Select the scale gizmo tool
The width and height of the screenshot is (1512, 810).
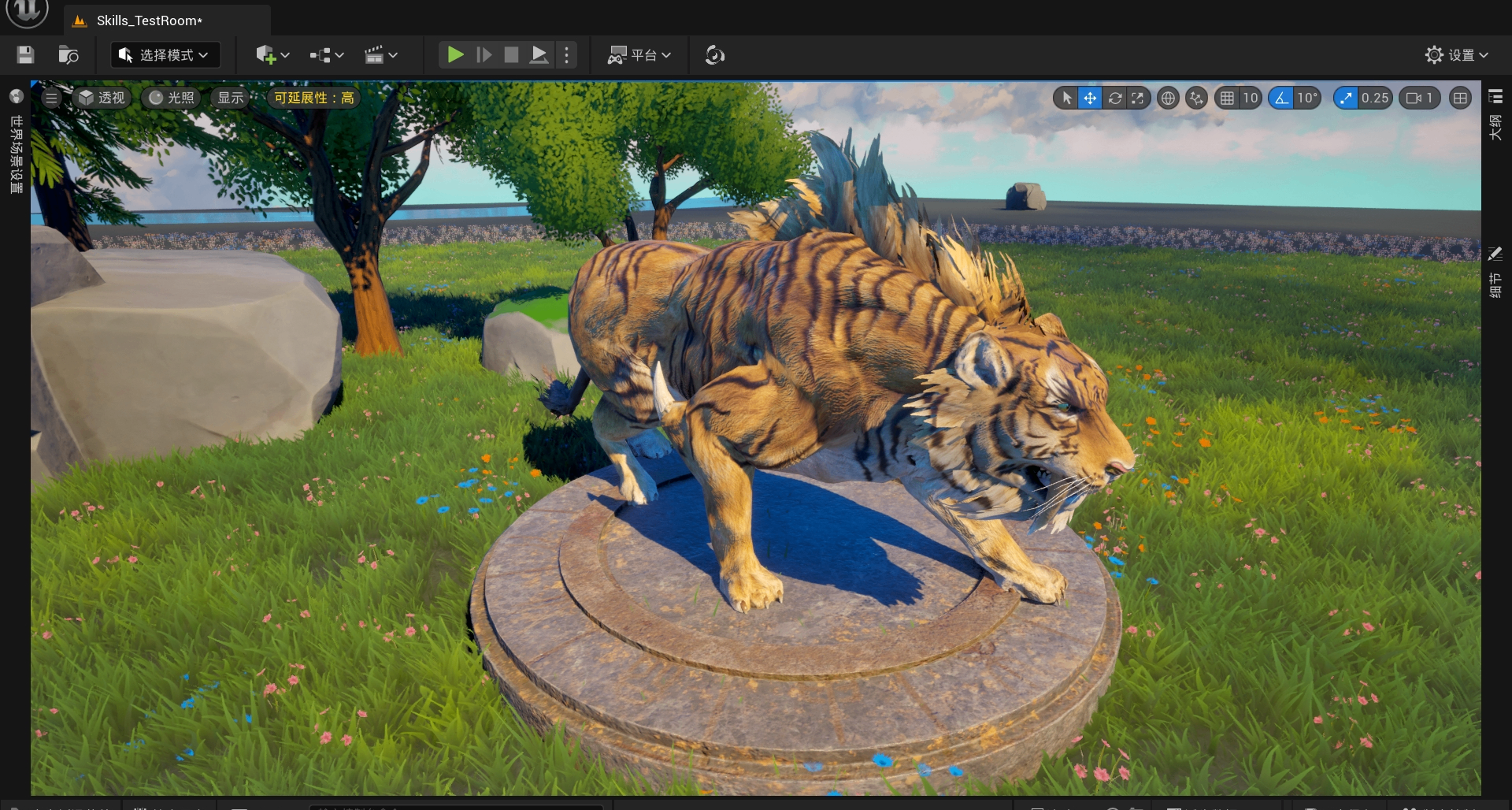click(1138, 98)
